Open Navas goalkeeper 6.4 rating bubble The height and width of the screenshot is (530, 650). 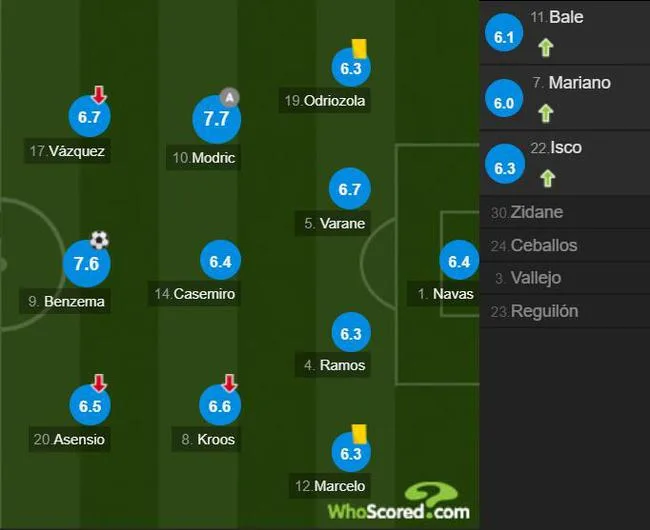[459, 261]
